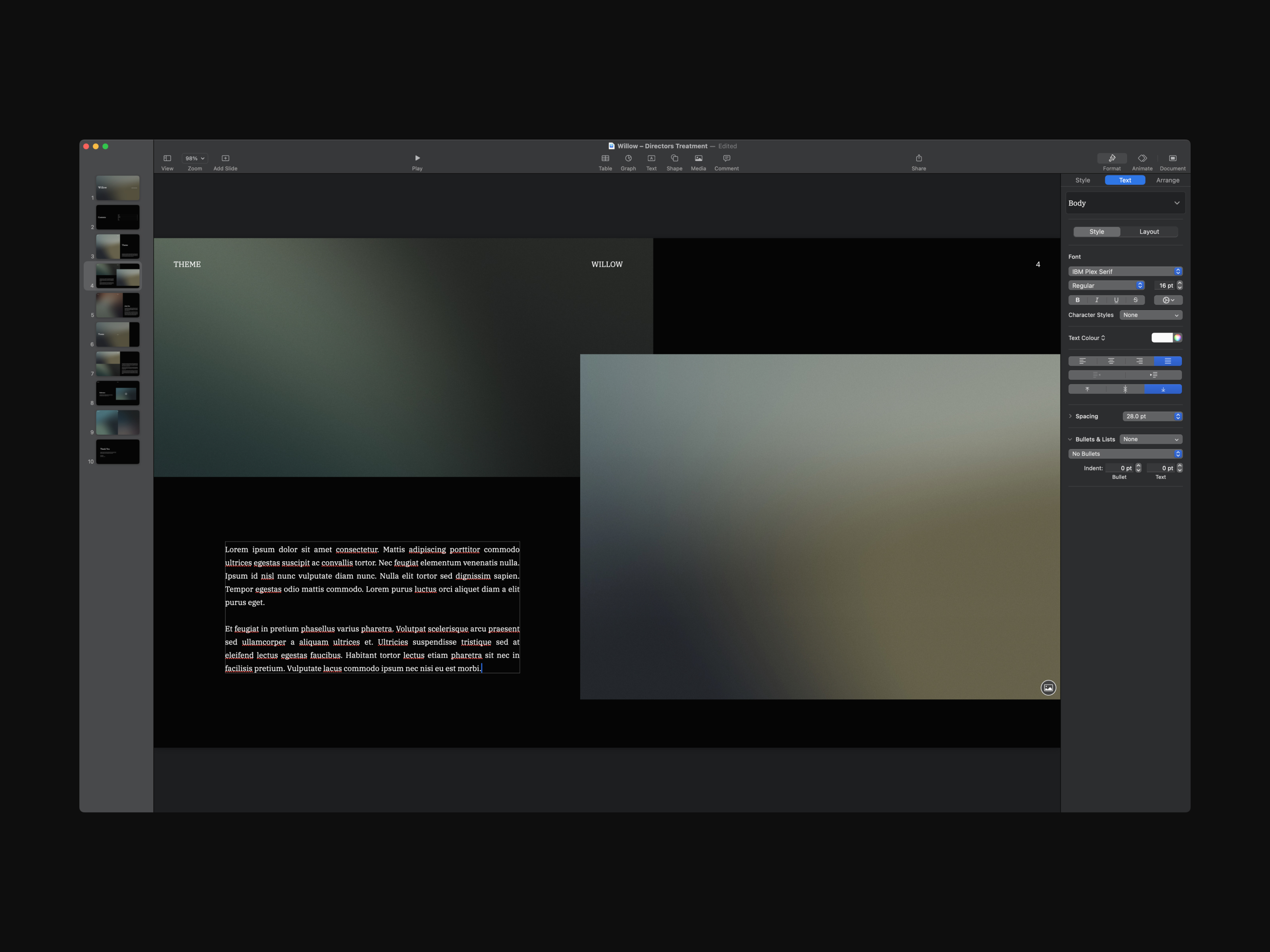Switch to the Arrange inspector tab
1270x952 pixels.
click(x=1167, y=180)
